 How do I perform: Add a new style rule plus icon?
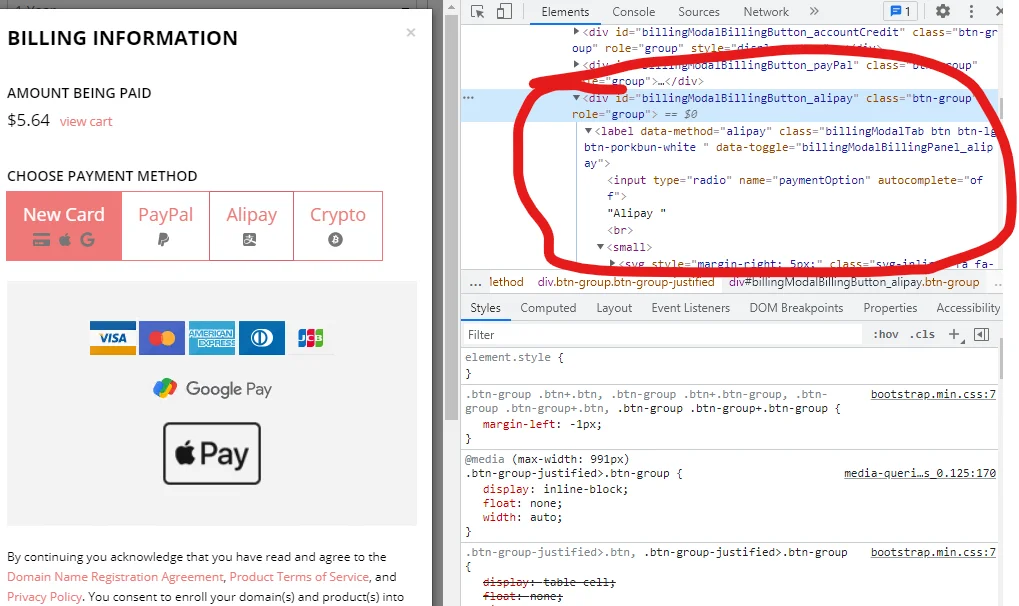pos(954,335)
